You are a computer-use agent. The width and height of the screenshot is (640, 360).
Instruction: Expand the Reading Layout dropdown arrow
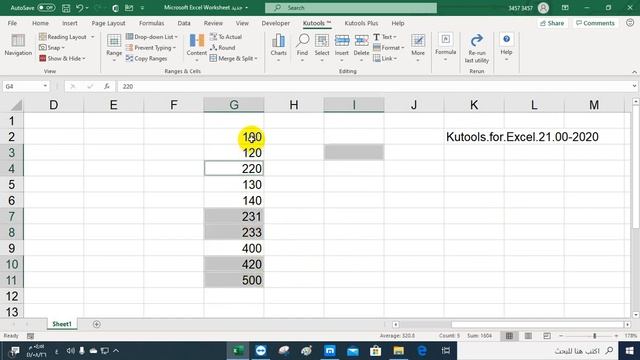click(93, 37)
